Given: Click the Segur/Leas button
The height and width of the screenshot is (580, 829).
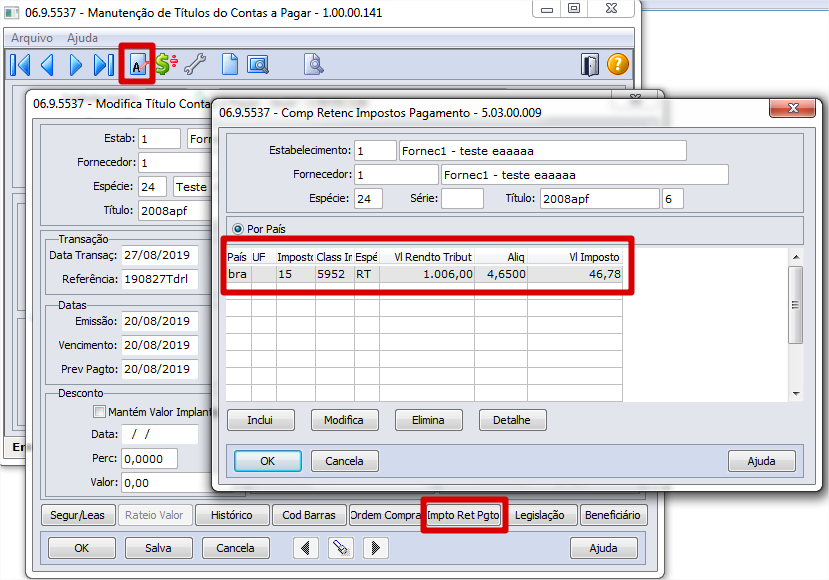Looking at the screenshot, I should pyautogui.click(x=78, y=515).
